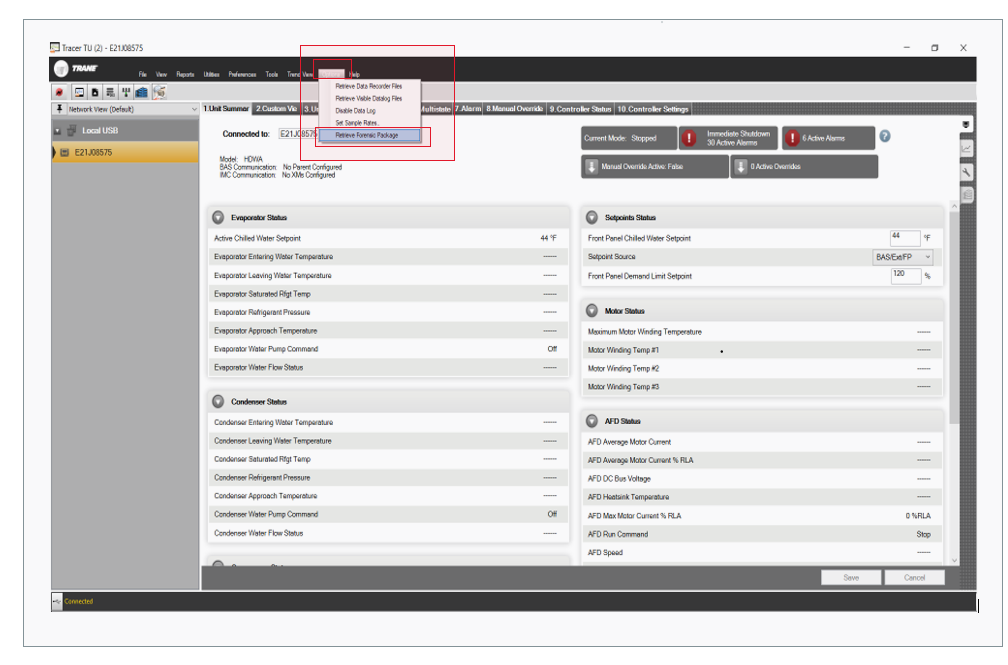The height and width of the screenshot is (665, 1008).
Task: Click the document toolbar icon
Action: click(94, 93)
